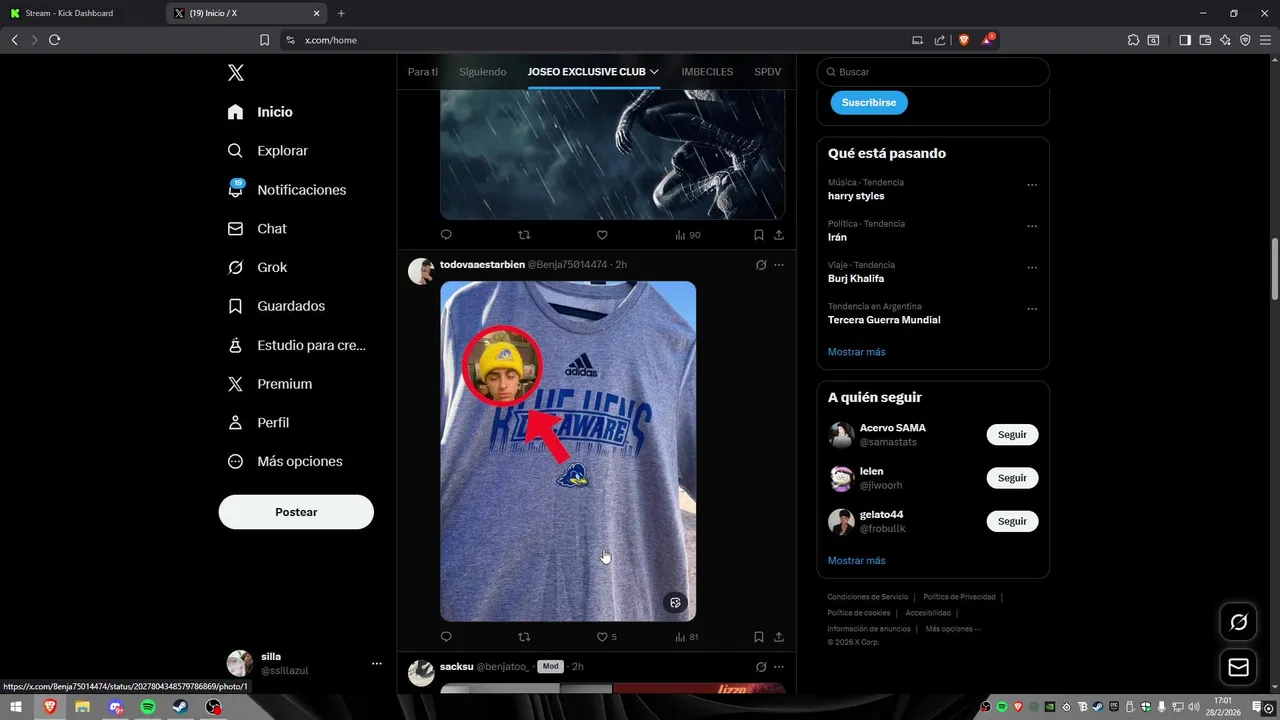The image size is (1280, 720).
Task: Open the Delaware shirt photo
Action: click(568, 451)
